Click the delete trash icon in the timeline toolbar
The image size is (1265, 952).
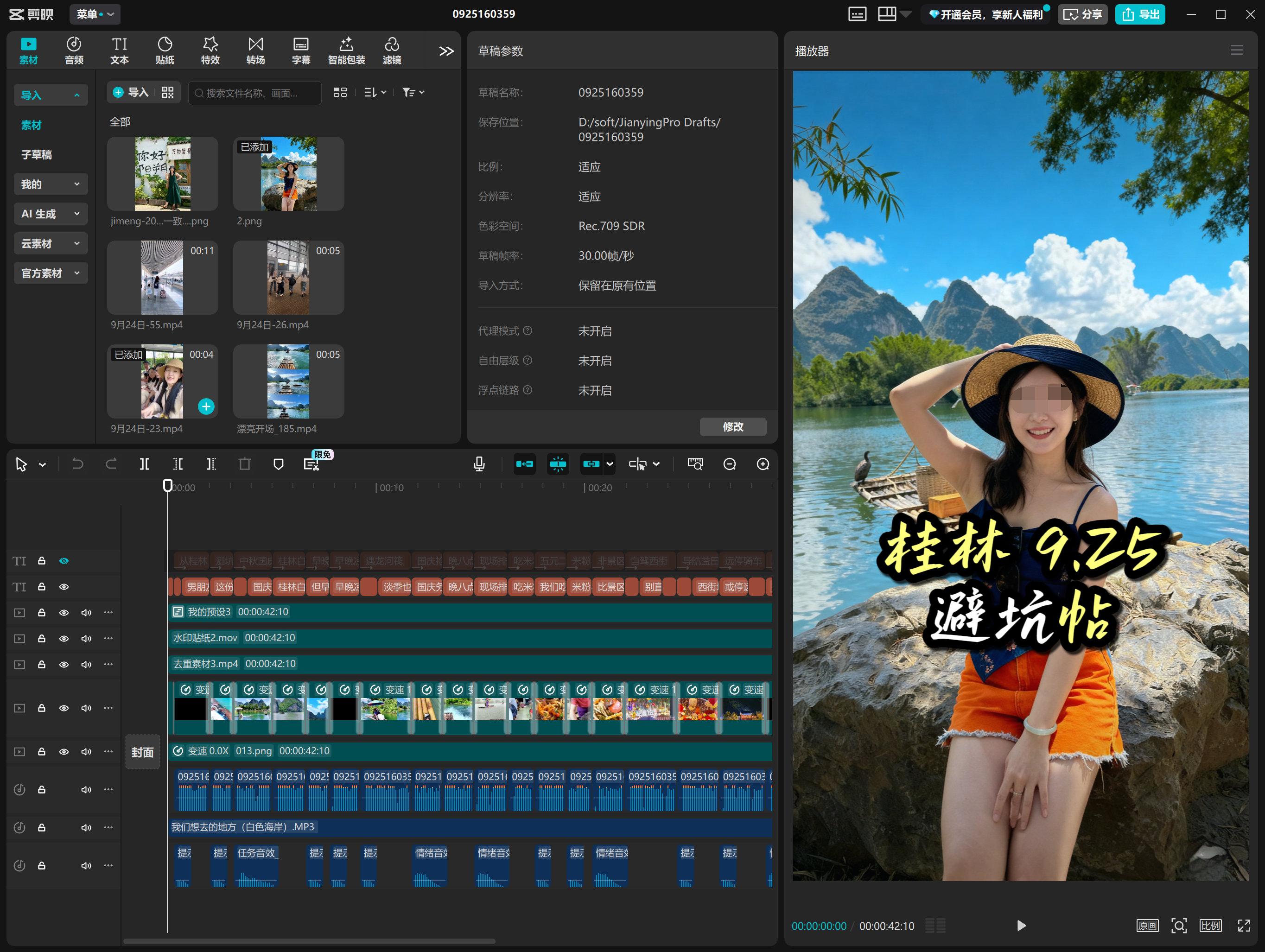245,463
